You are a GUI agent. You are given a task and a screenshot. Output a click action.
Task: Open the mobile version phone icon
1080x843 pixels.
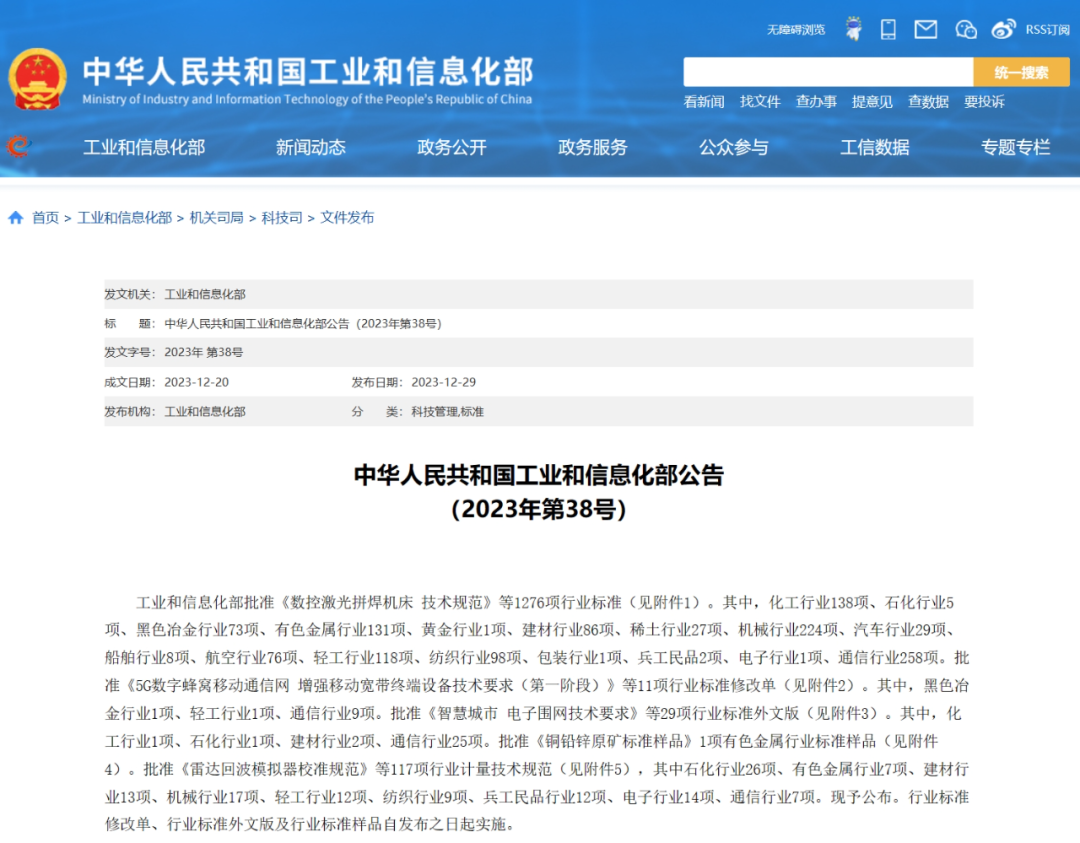click(888, 29)
